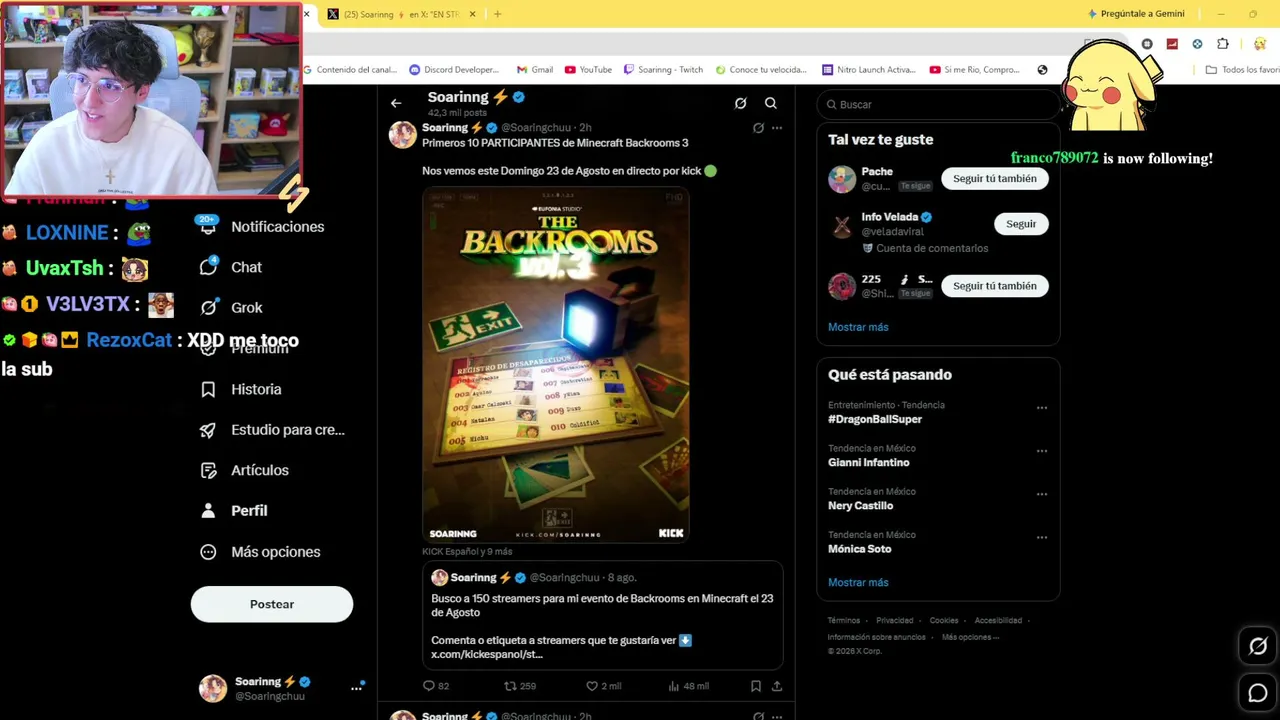Open Nitro Launch Activa bookmark
Screen dimensions: 1280x720
coord(869,70)
